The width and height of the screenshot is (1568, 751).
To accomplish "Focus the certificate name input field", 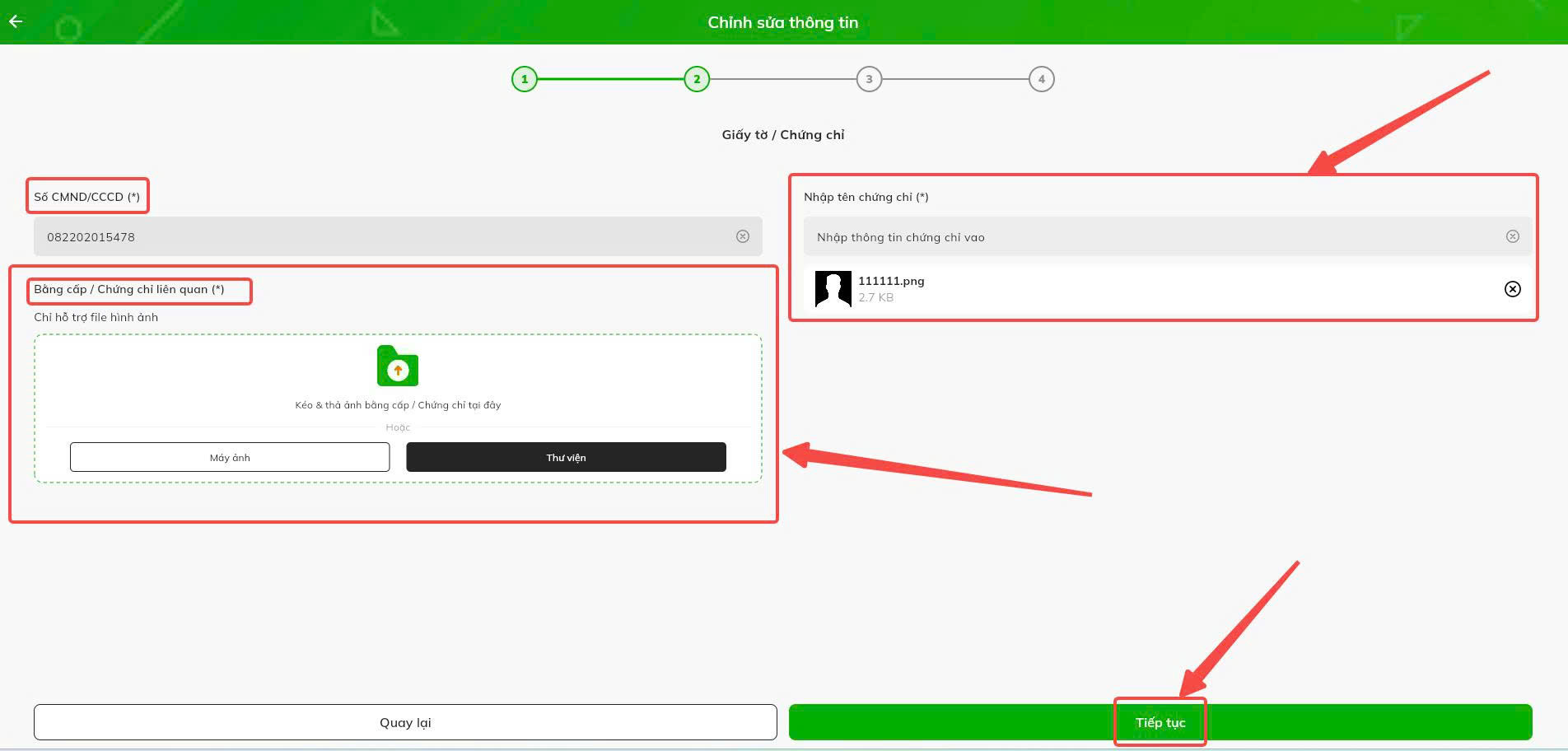I will [x=1168, y=236].
